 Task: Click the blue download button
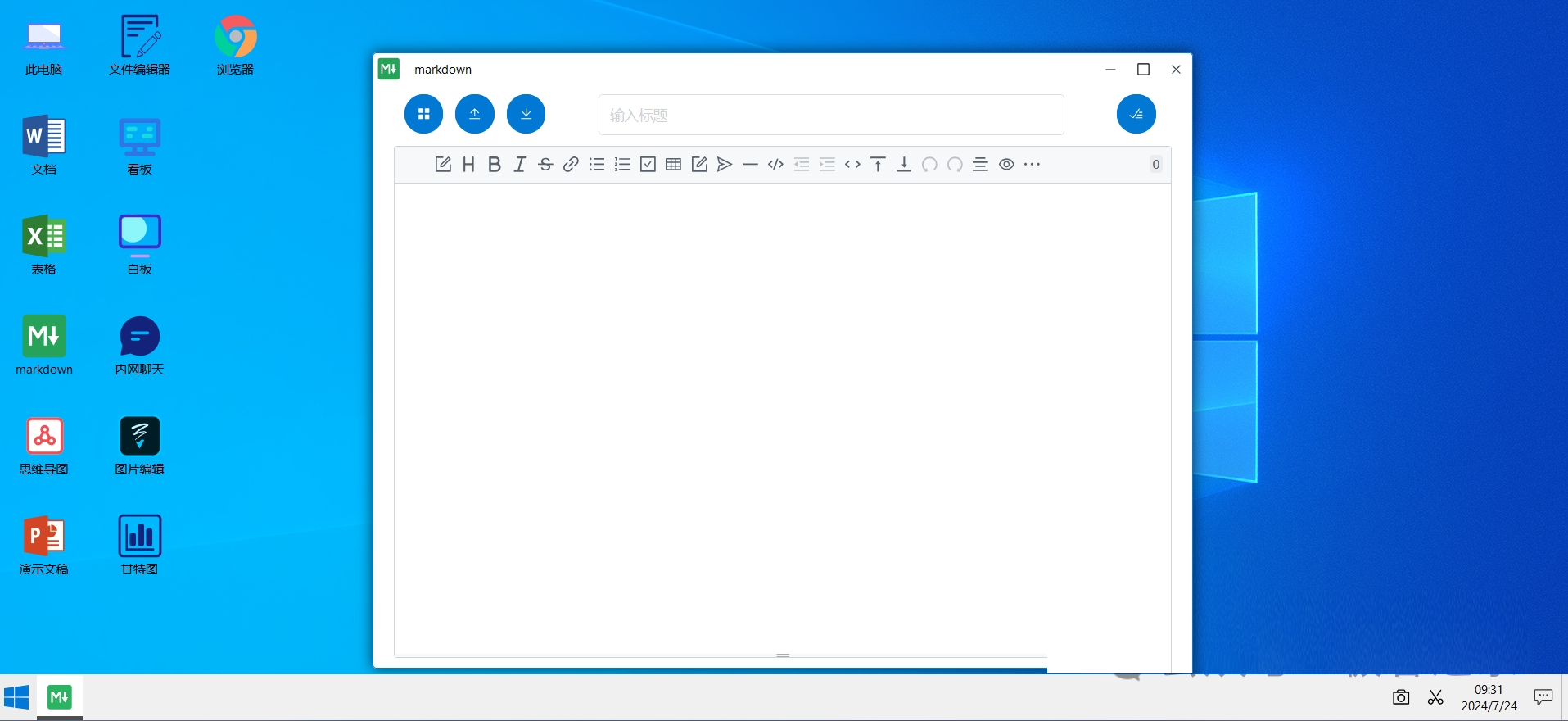click(526, 114)
